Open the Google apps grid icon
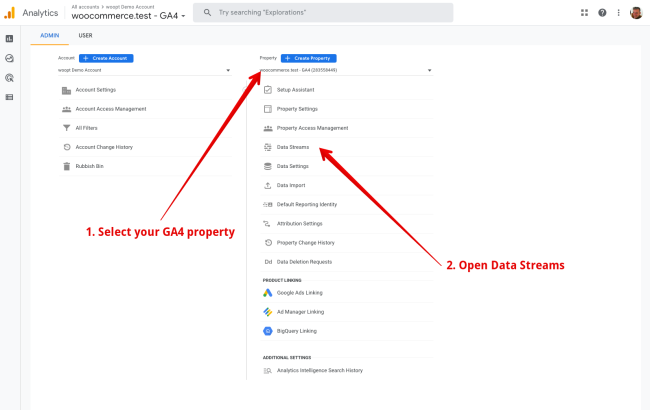 tap(585, 13)
